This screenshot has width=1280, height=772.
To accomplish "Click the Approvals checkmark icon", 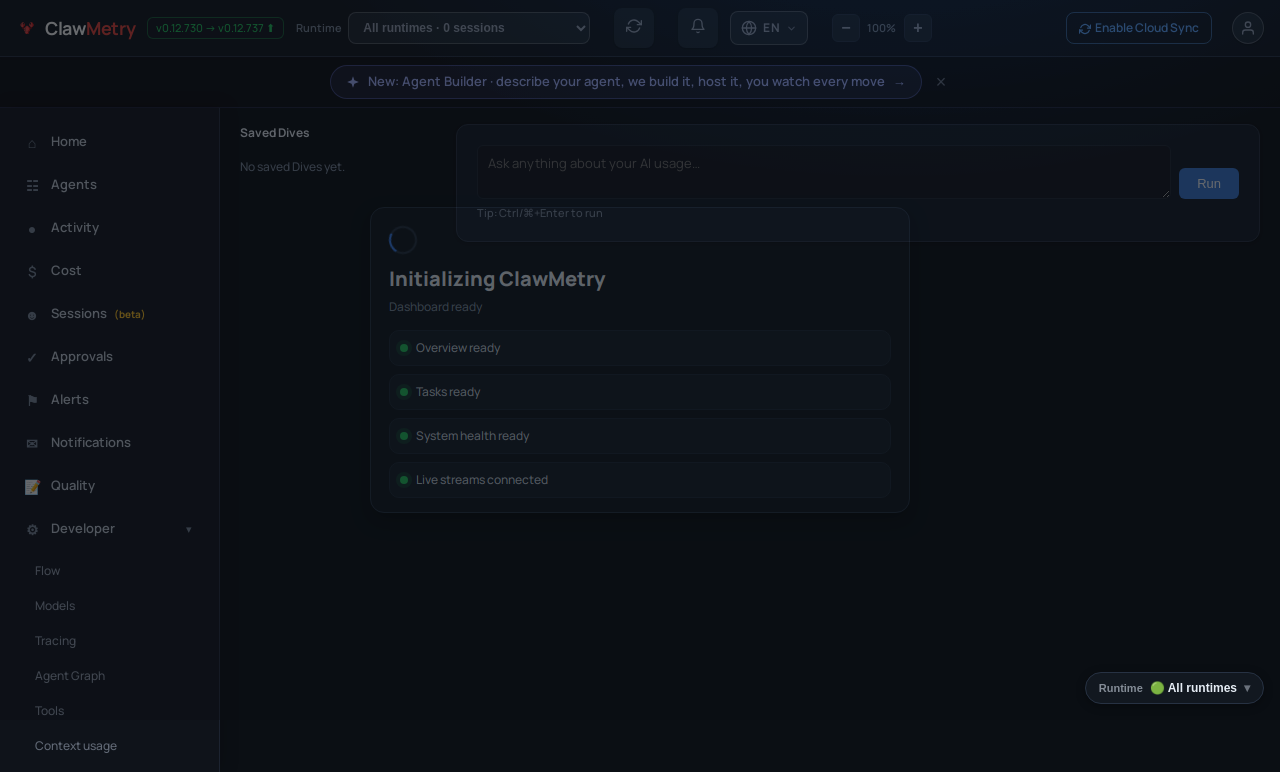I will [x=32, y=358].
